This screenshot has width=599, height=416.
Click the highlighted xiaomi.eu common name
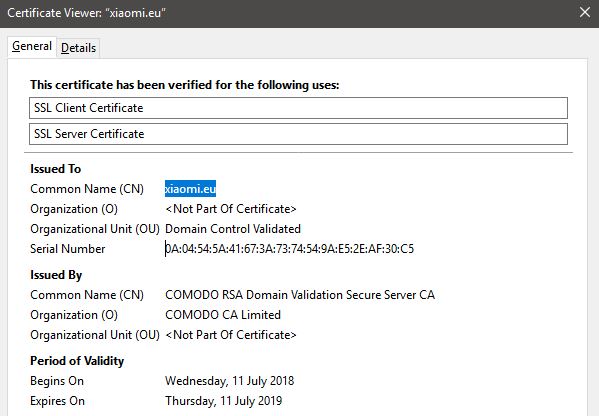point(190,189)
